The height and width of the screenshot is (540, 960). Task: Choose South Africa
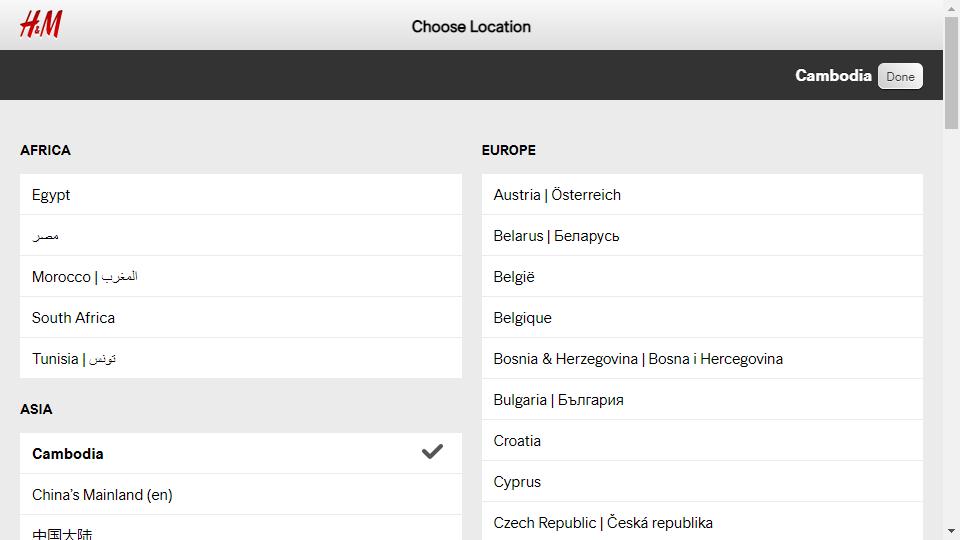tap(241, 318)
